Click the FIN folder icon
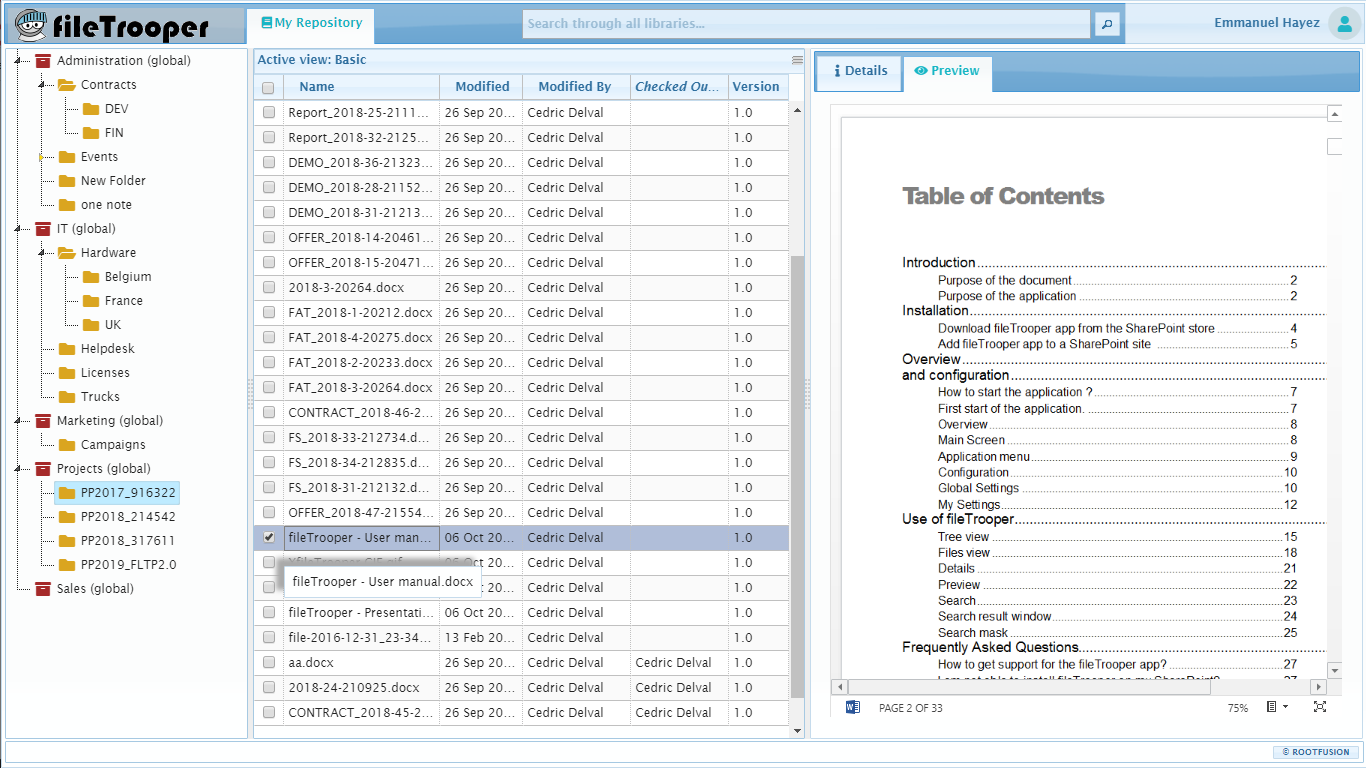The height and width of the screenshot is (768, 1366). click(91, 133)
